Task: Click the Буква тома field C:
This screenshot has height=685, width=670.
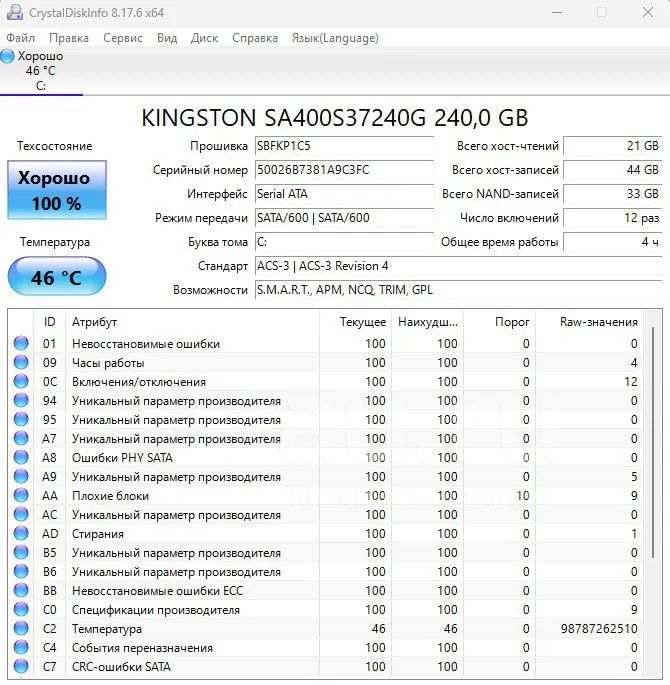Action: tap(344, 242)
